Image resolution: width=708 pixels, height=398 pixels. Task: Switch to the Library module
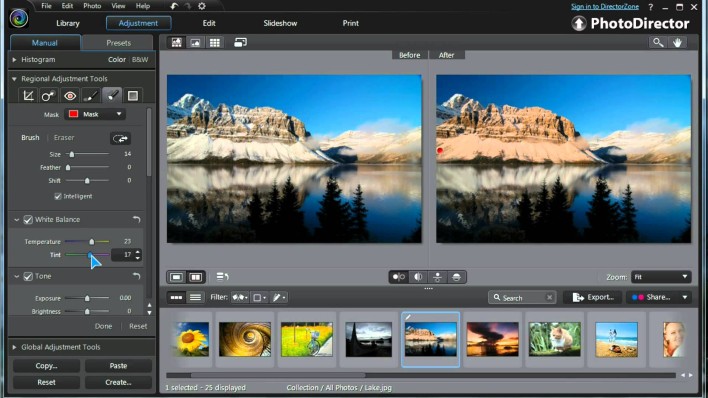point(68,23)
